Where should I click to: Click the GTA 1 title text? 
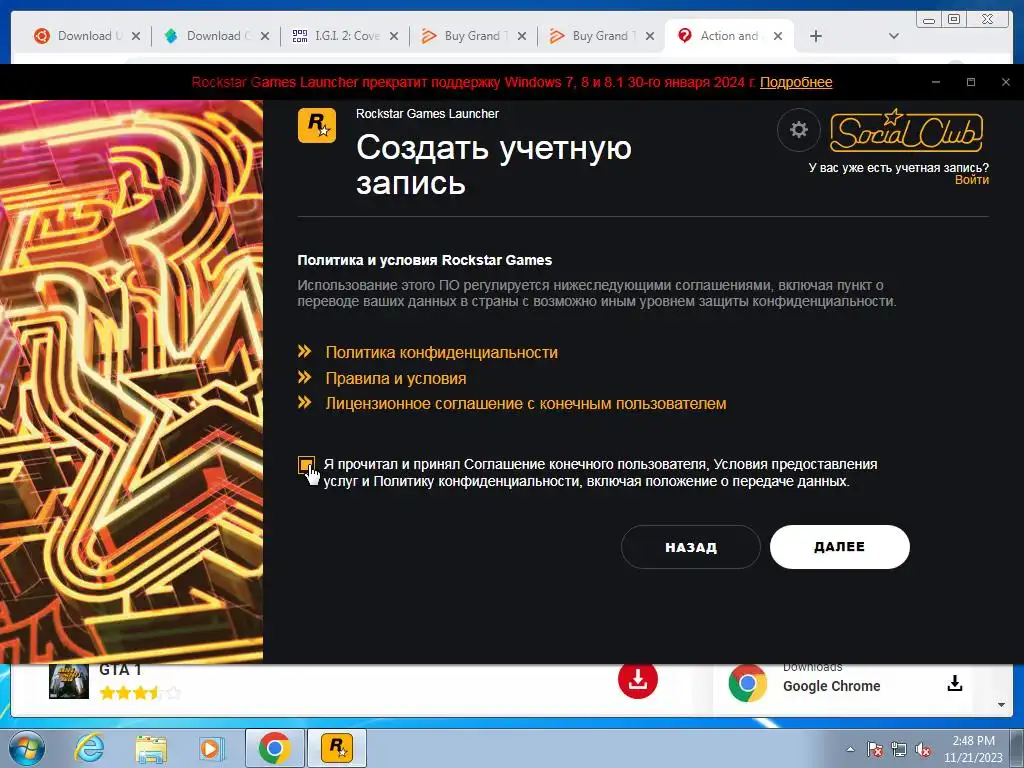click(120, 671)
